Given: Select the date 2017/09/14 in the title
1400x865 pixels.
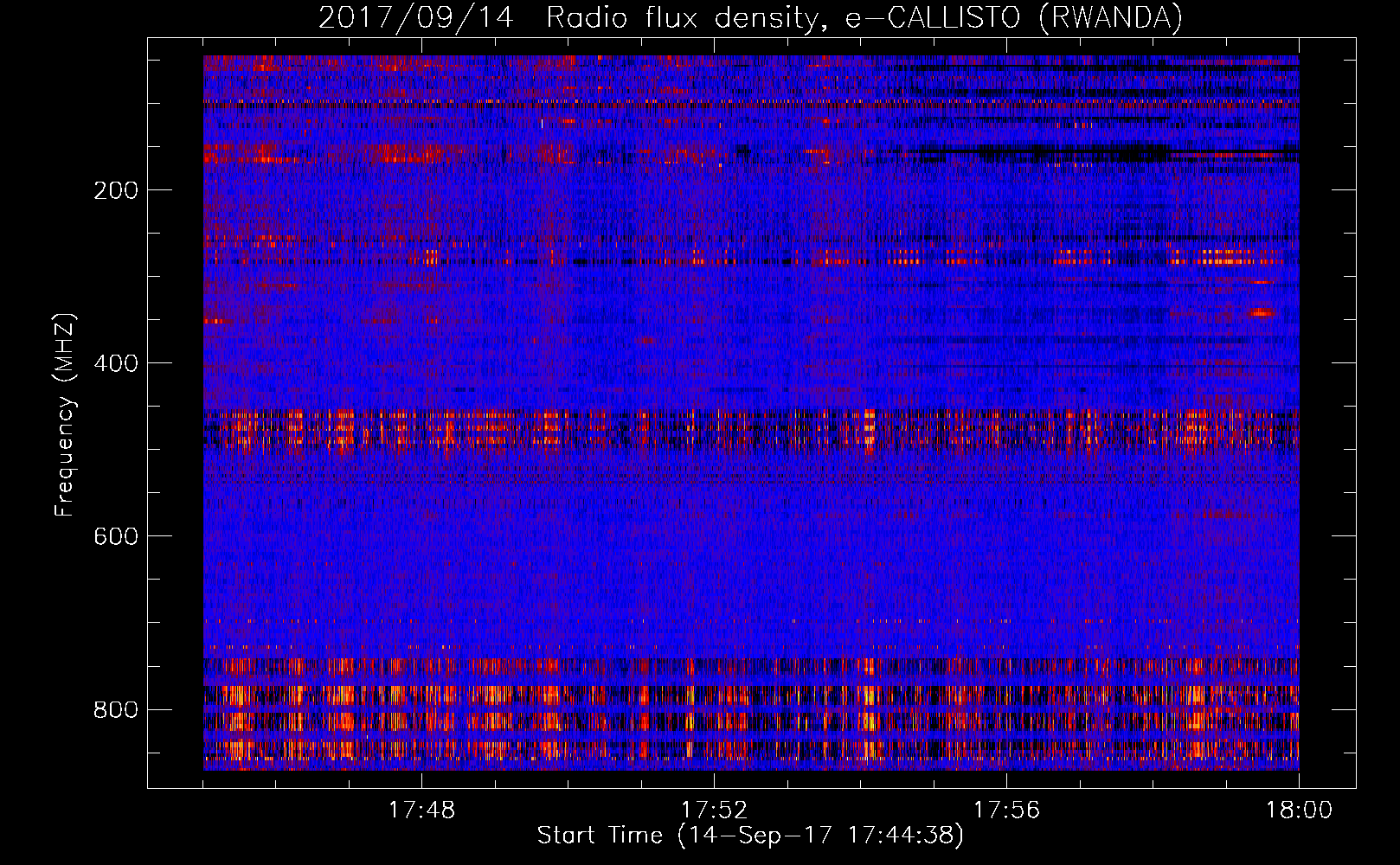Looking at the screenshot, I should pyautogui.click(x=416, y=17).
